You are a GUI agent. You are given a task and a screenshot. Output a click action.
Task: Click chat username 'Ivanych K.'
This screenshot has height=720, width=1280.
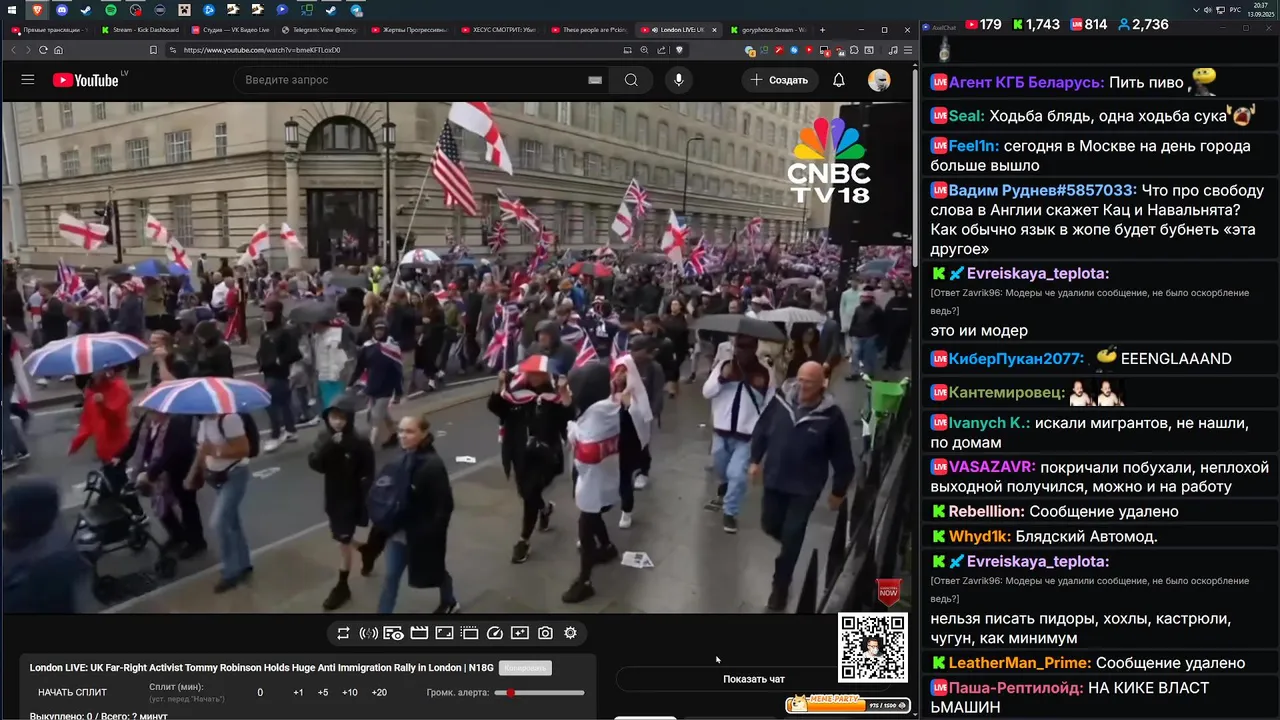[x=989, y=423]
